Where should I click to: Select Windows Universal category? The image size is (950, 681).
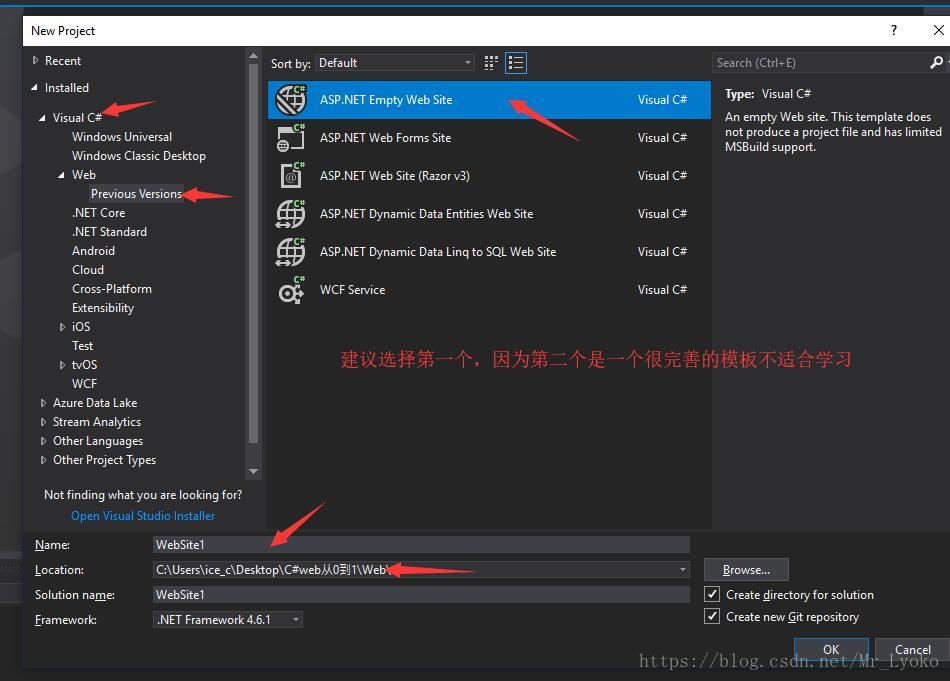click(122, 137)
